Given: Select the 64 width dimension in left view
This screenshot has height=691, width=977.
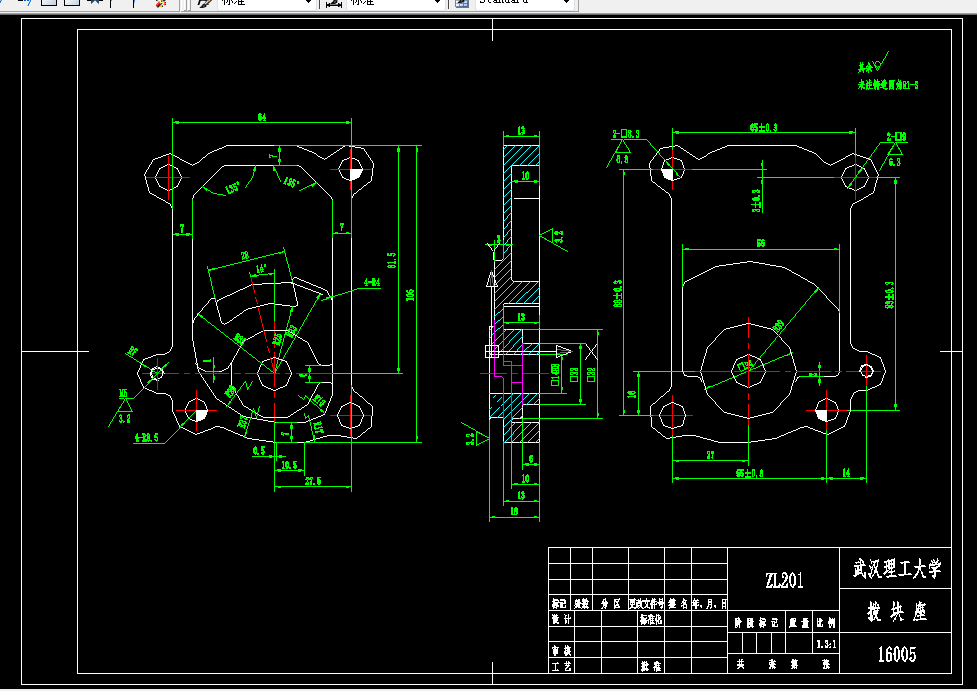Looking at the screenshot, I should tap(262, 117).
